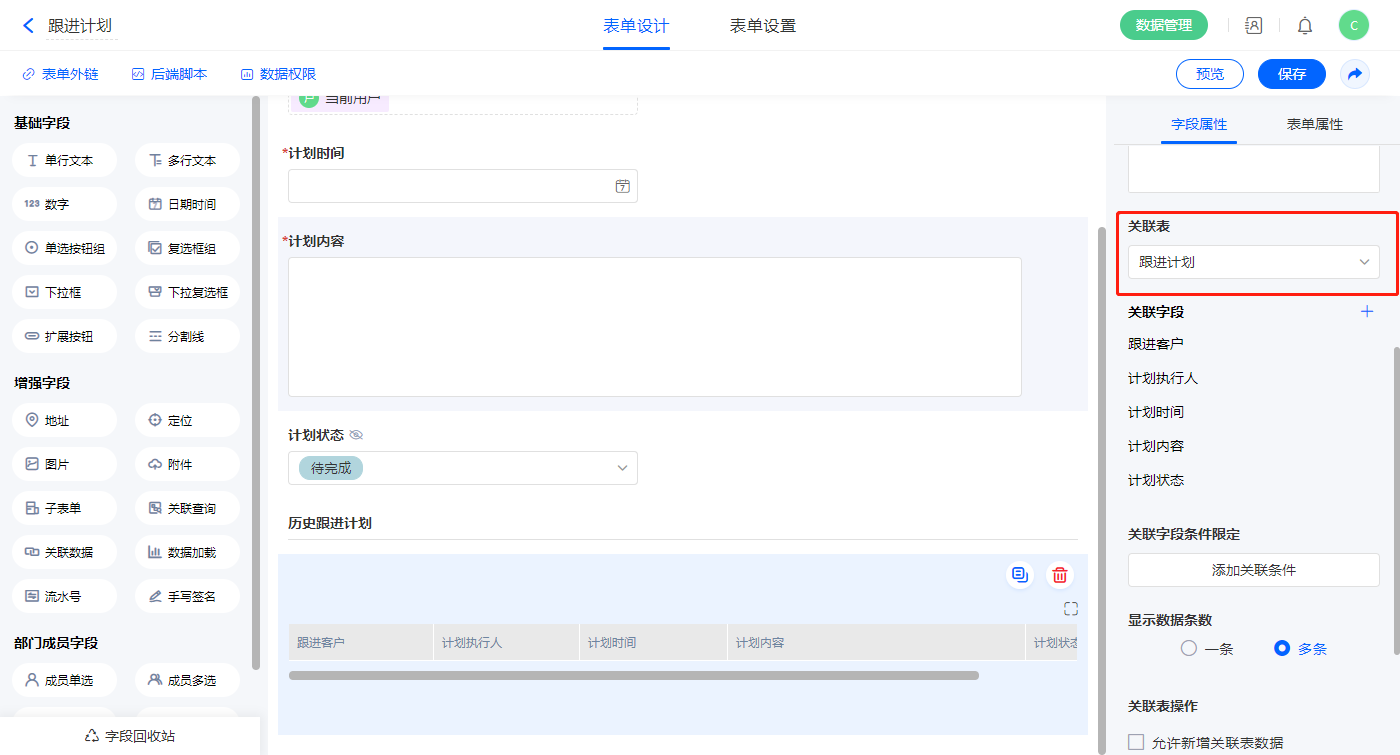Delete the 历史跟进计划 field with trash icon
The height and width of the screenshot is (755, 1400).
(x=1060, y=575)
